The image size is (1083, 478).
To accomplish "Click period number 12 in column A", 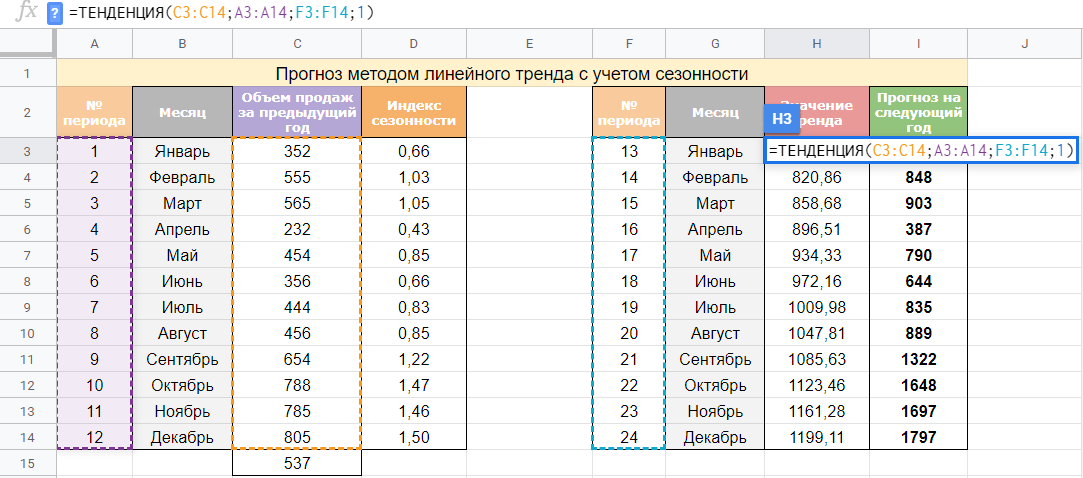I will click(95, 437).
